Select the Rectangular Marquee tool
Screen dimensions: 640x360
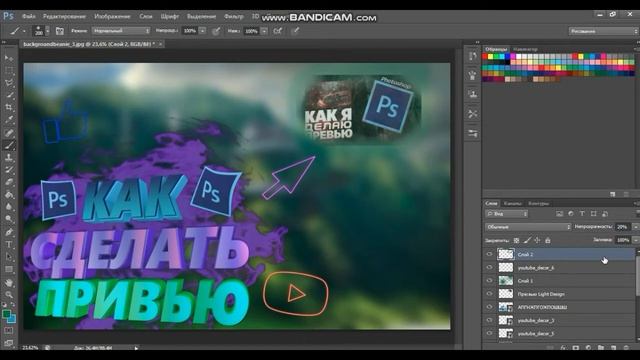(9, 70)
